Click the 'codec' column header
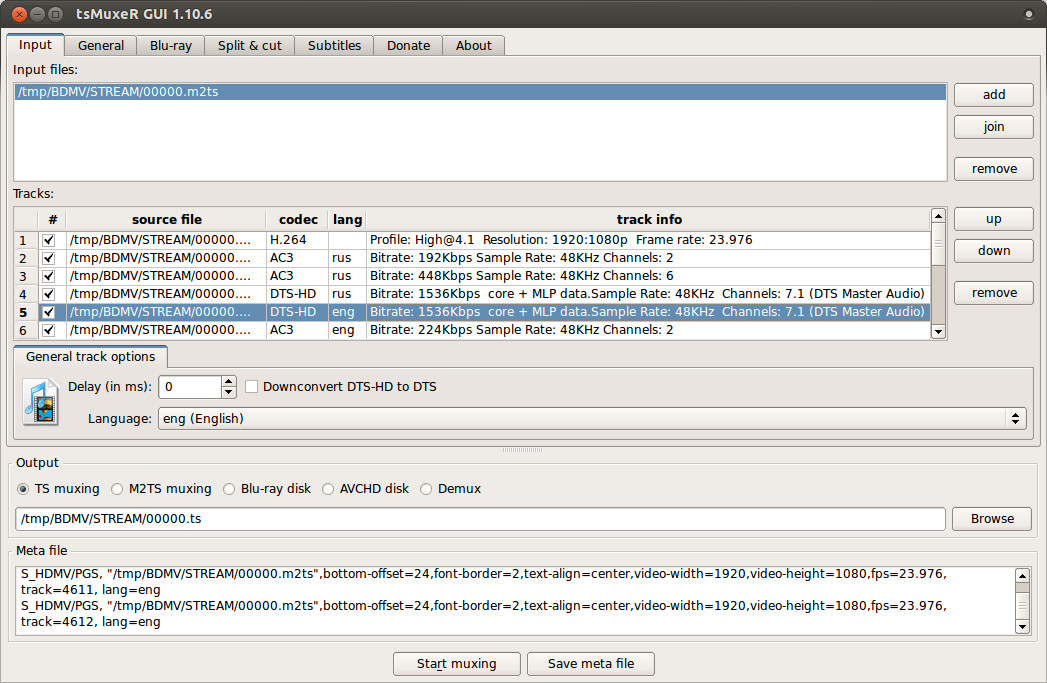The image size is (1047, 683). coord(298,220)
